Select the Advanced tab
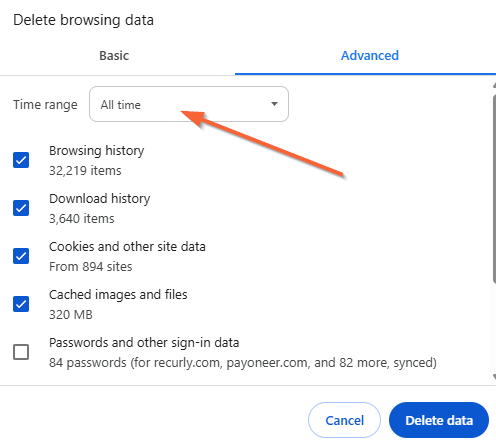This screenshot has height=446, width=496. [370, 55]
